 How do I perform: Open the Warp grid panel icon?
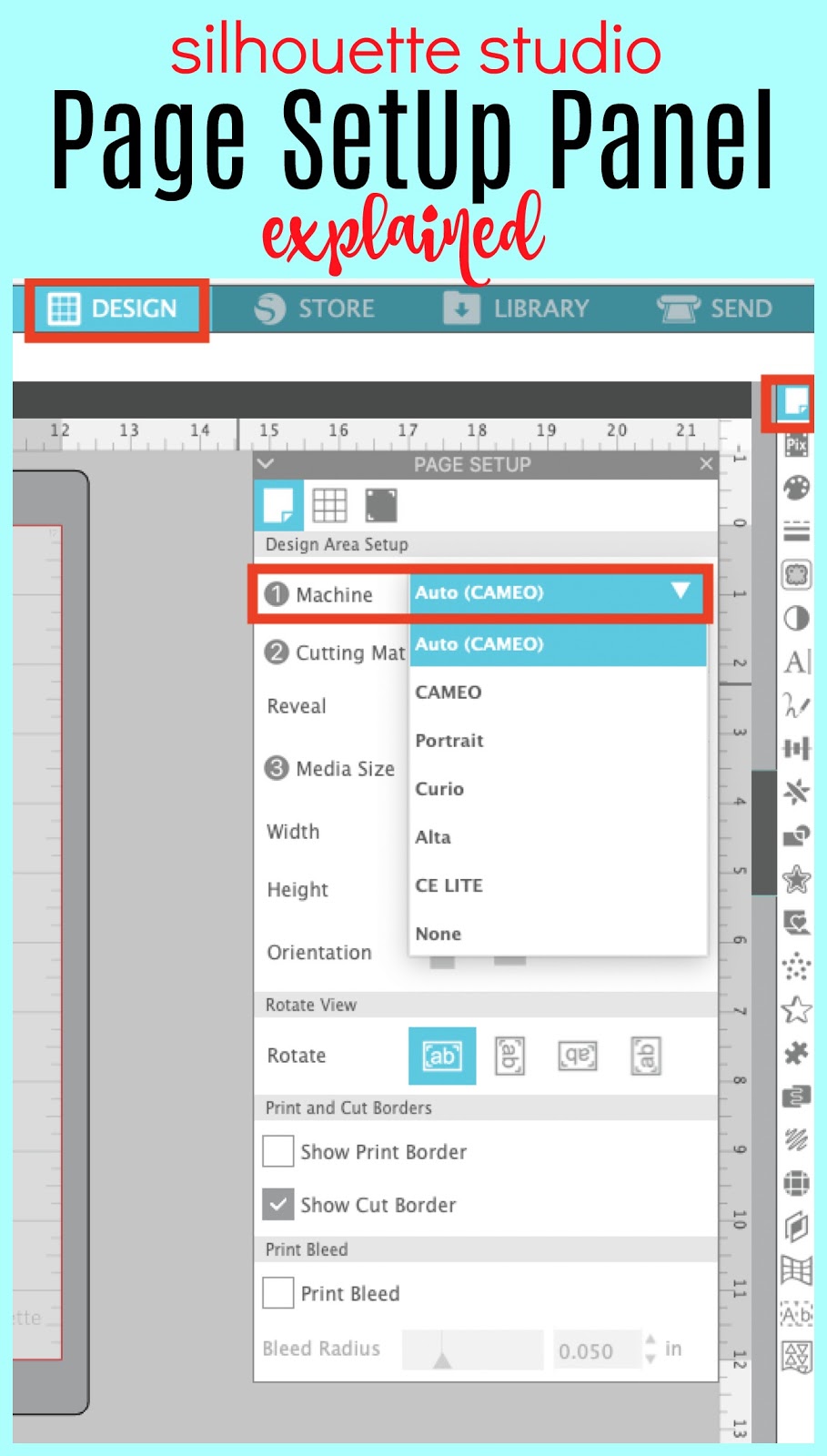click(796, 1269)
